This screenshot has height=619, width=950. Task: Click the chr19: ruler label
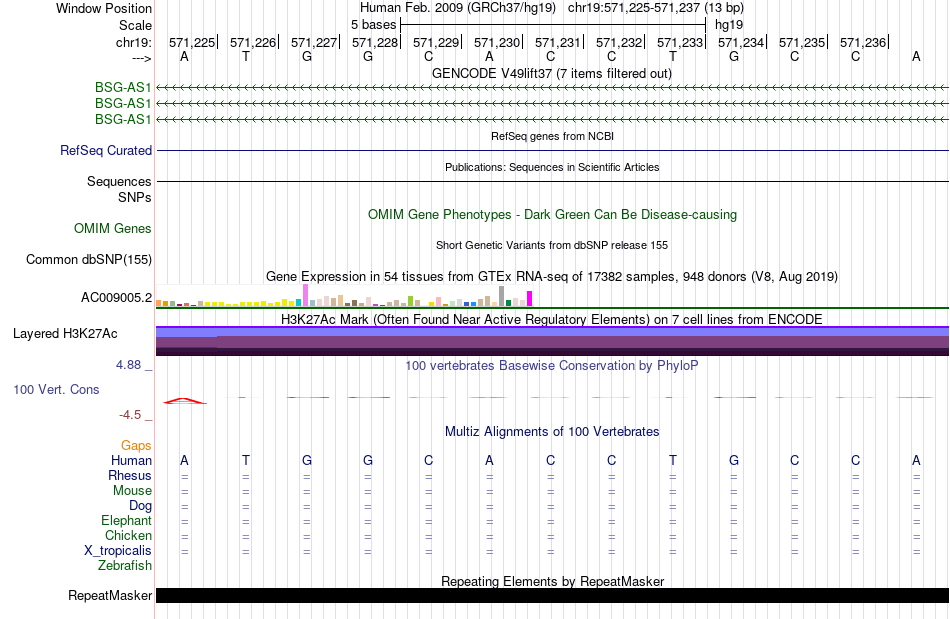click(134, 42)
